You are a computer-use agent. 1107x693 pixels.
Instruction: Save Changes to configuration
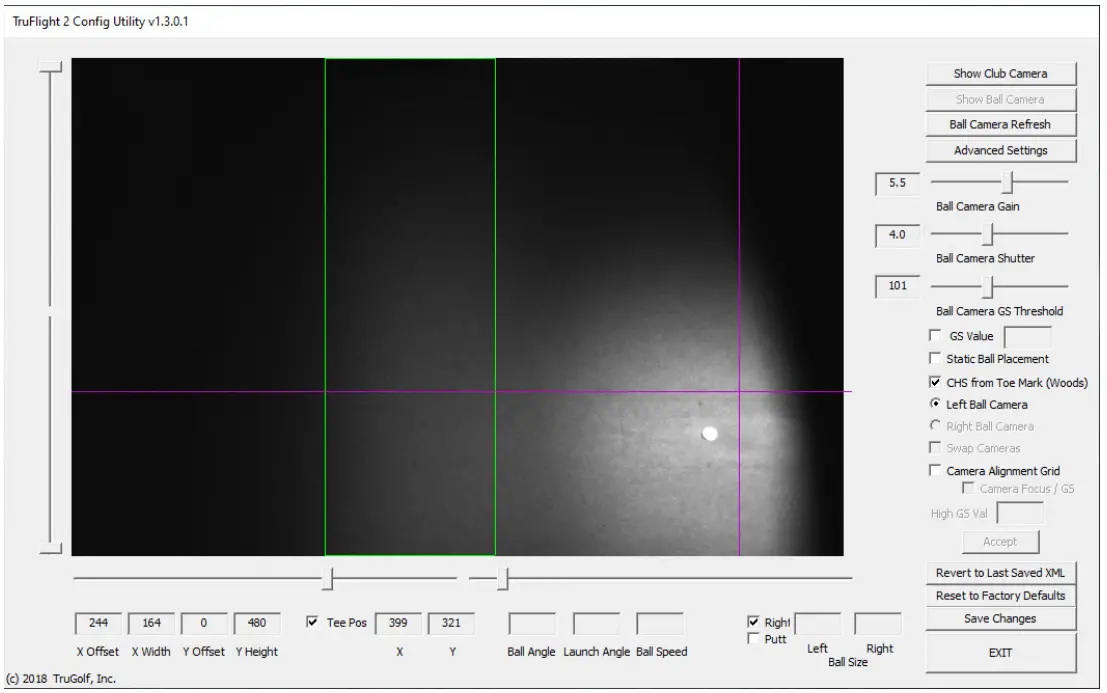tap(1000, 619)
